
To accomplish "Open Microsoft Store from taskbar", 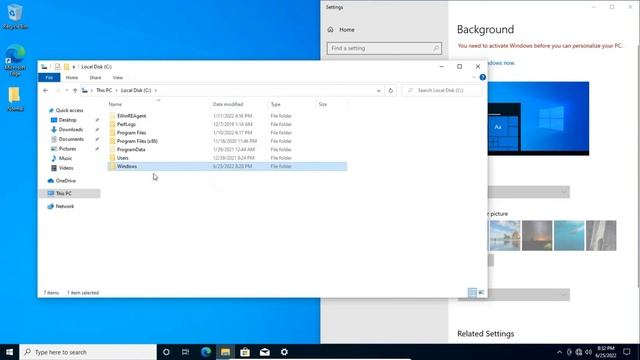I will click(x=245, y=352).
